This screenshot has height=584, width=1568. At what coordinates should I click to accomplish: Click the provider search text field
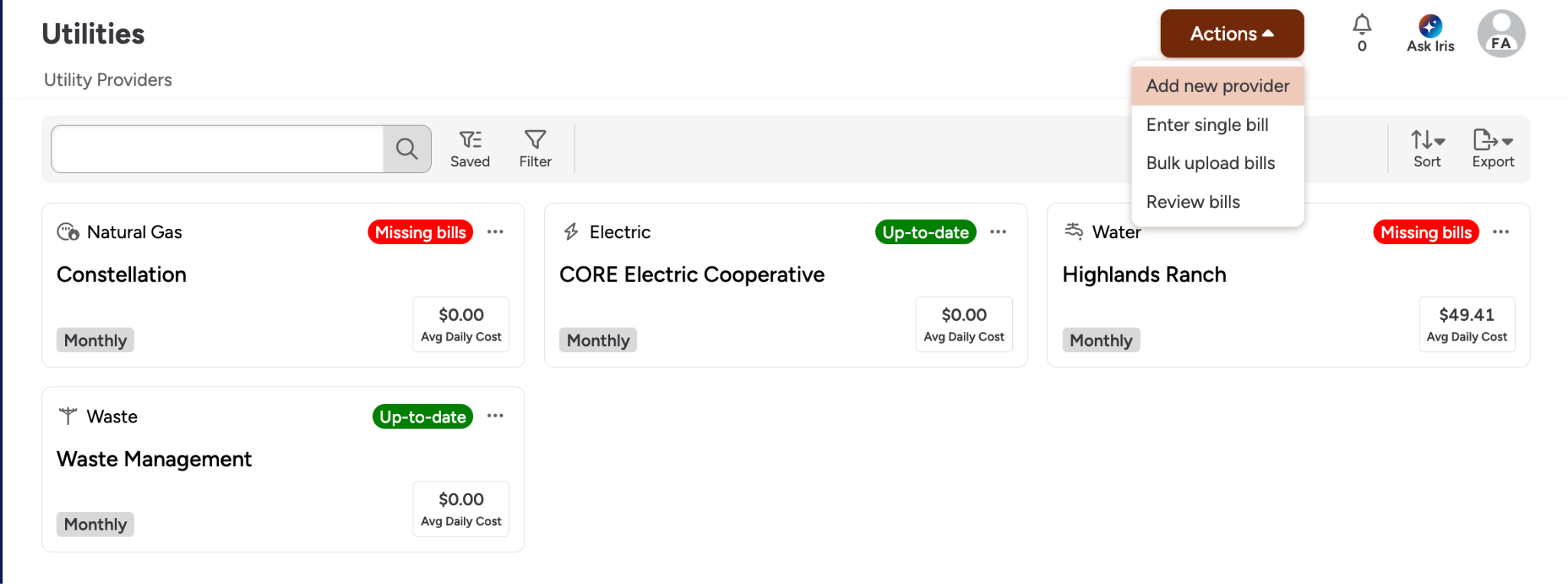pyautogui.click(x=217, y=148)
